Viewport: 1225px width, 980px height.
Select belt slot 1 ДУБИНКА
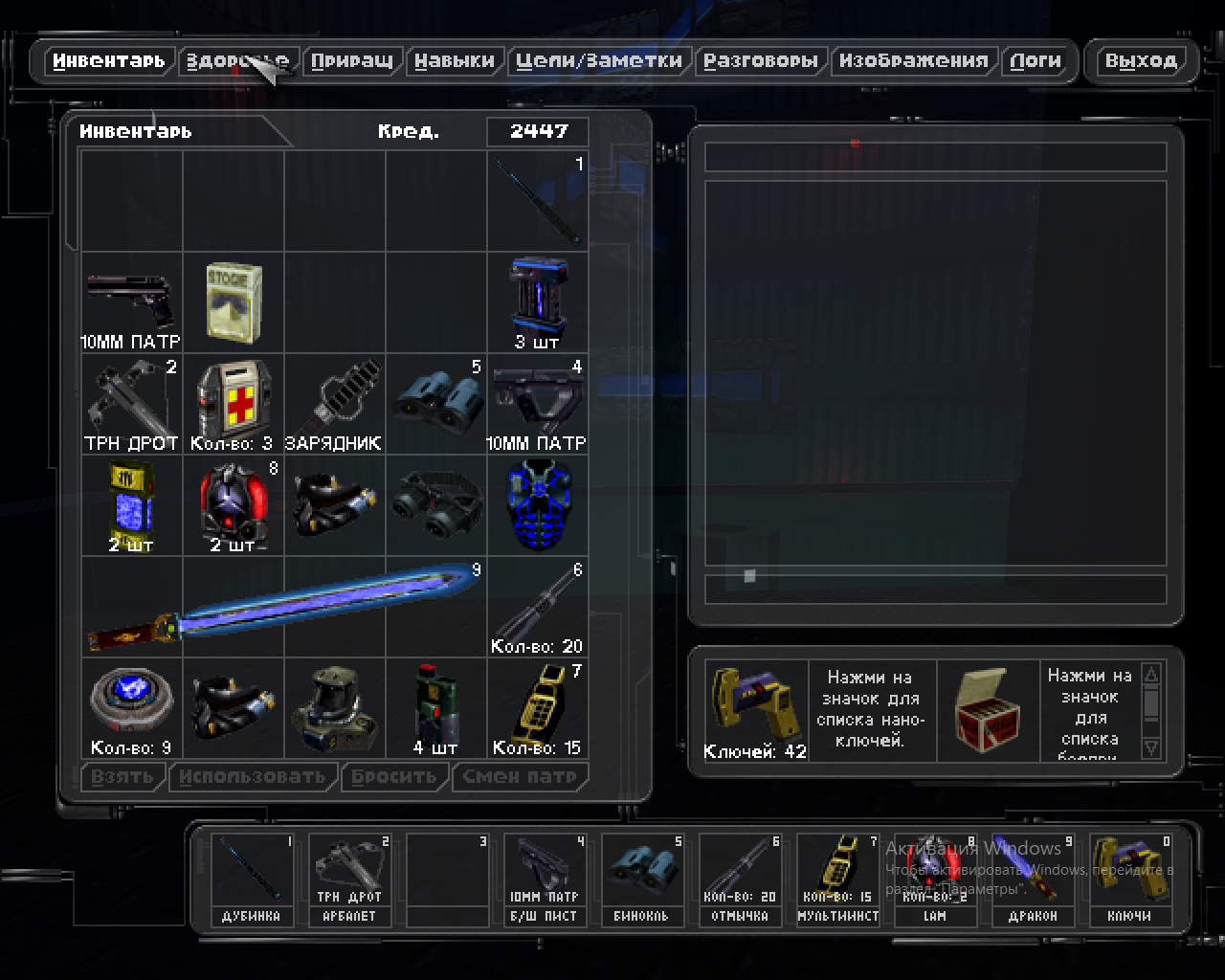point(253,880)
